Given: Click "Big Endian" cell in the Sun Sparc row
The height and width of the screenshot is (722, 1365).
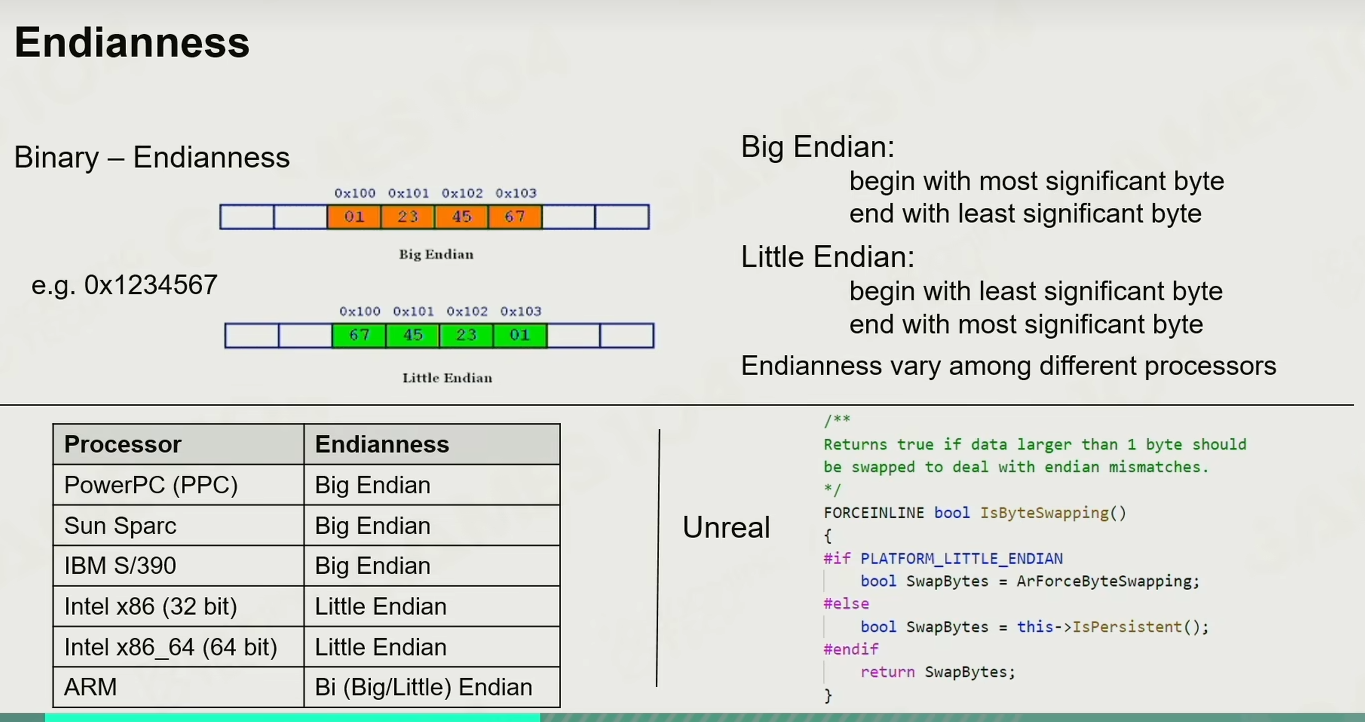Looking at the screenshot, I should [431, 526].
